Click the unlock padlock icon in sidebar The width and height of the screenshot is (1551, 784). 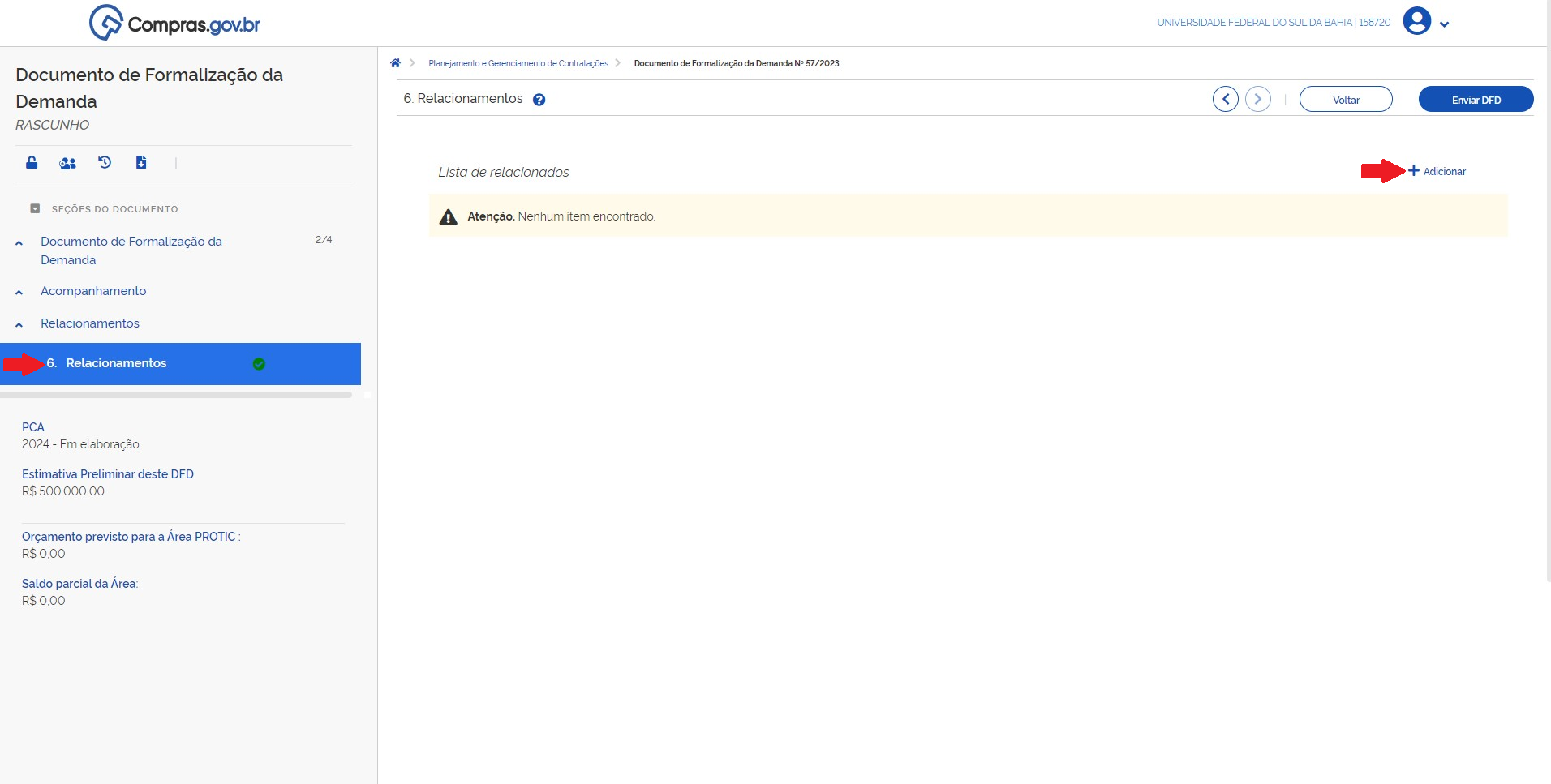[32, 163]
